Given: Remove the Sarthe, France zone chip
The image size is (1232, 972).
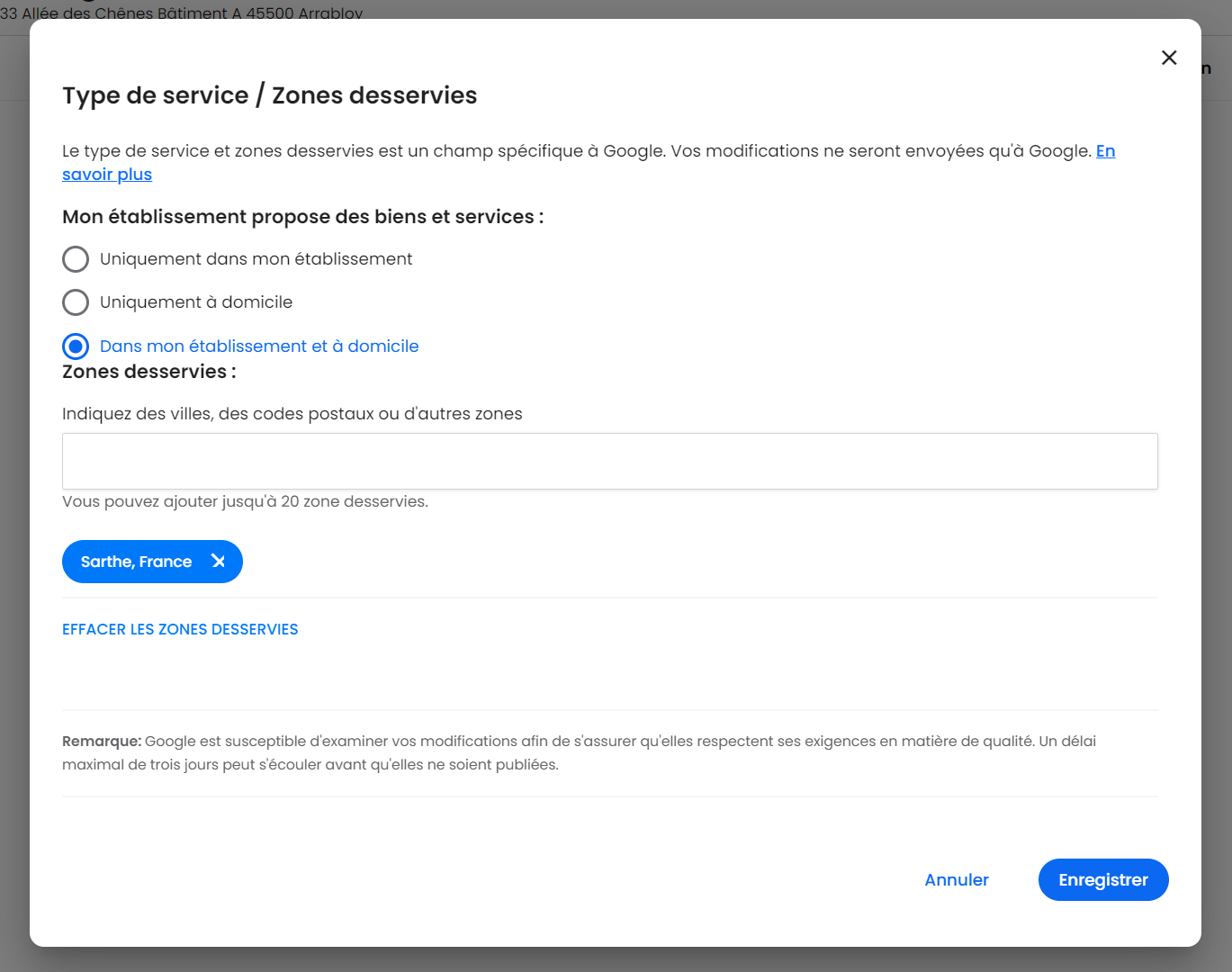Looking at the screenshot, I should click(218, 561).
